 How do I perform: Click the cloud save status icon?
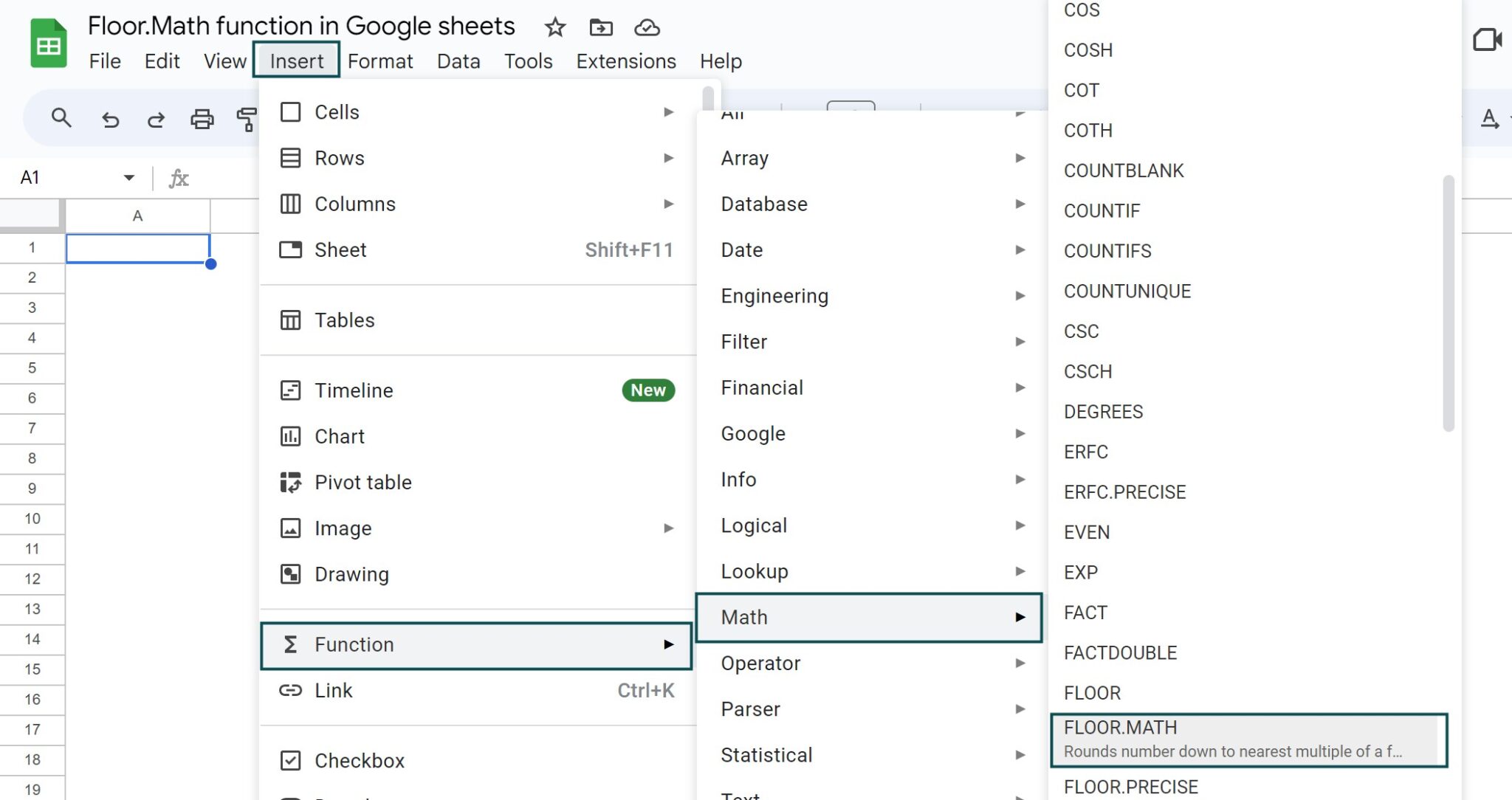click(x=646, y=27)
